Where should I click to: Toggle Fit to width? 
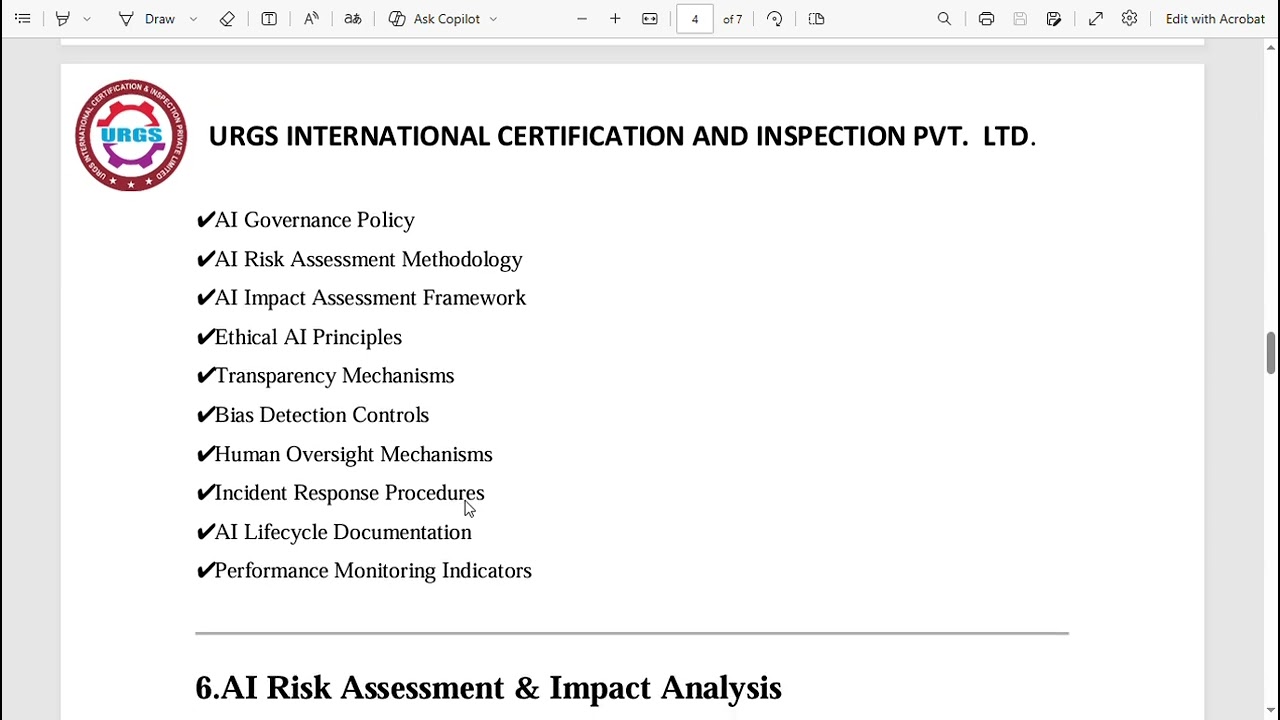650,19
